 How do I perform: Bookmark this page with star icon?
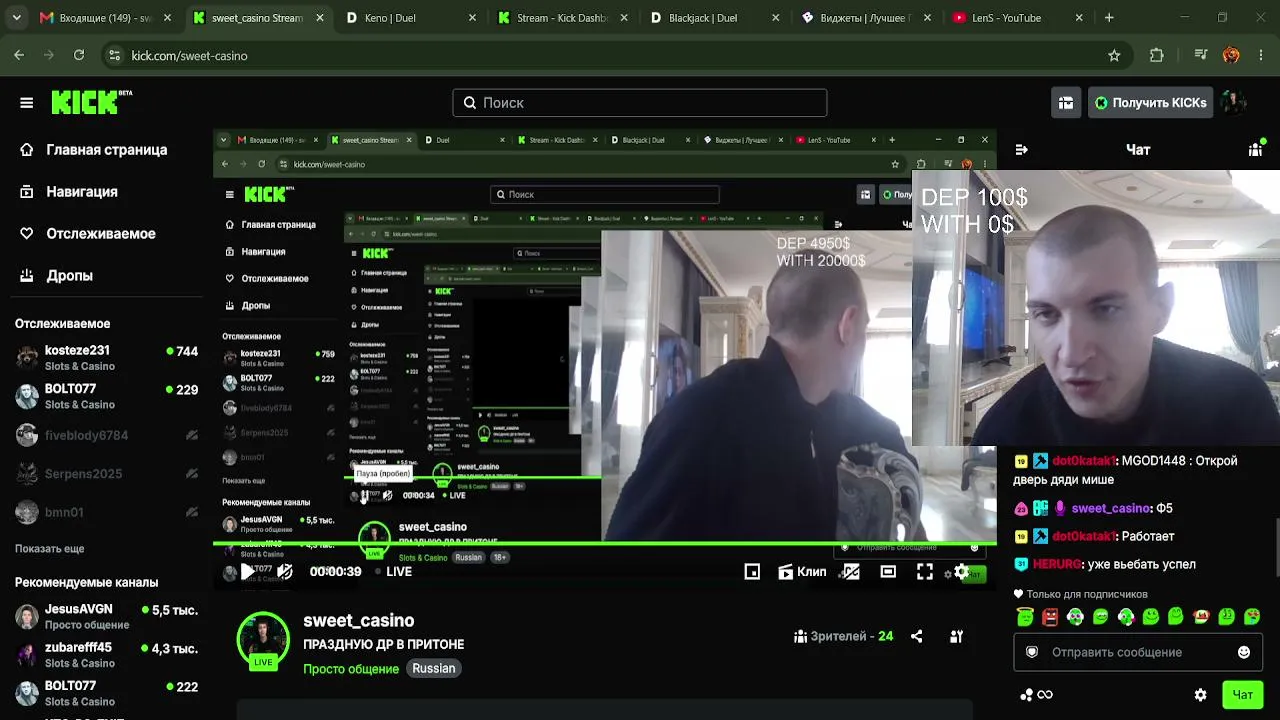pos(1114,56)
